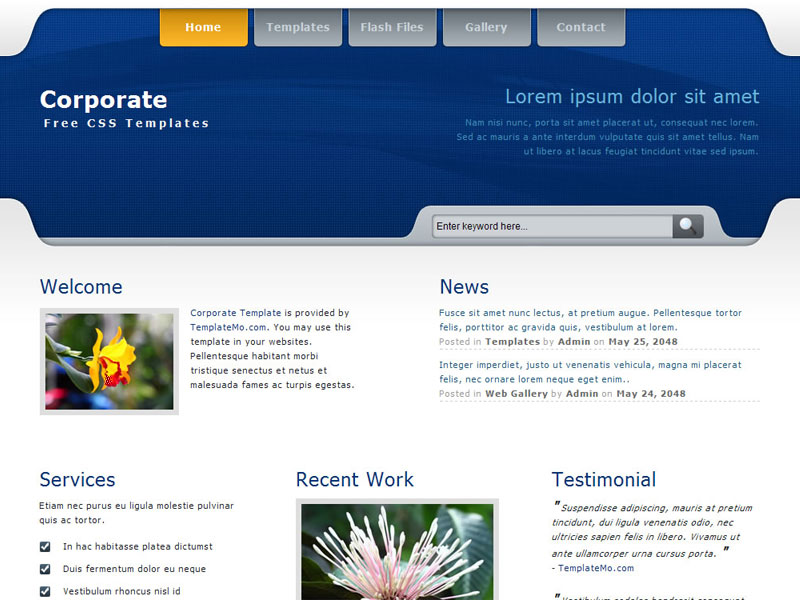The image size is (800, 600).
Task: Open the Recent Work flower image
Action: point(397,551)
